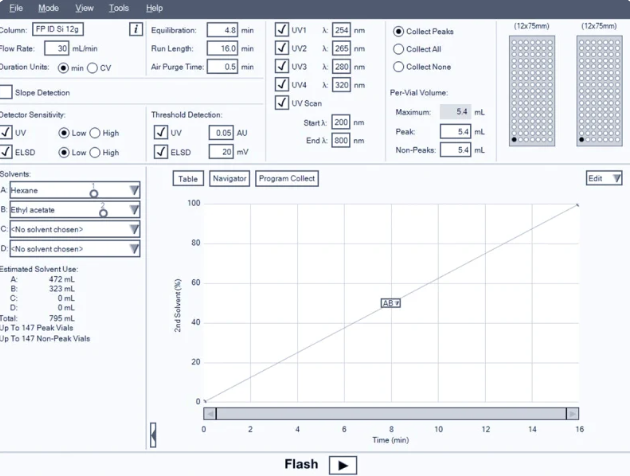Start the Flash run play button
The height and width of the screenshot is (476, 630).
pyautogui.click(x=343, y=465)
